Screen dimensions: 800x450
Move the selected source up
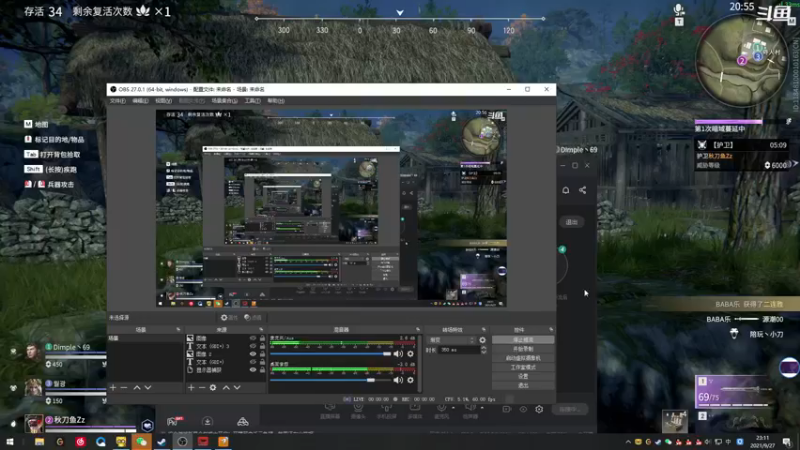(x=226, y=388)
